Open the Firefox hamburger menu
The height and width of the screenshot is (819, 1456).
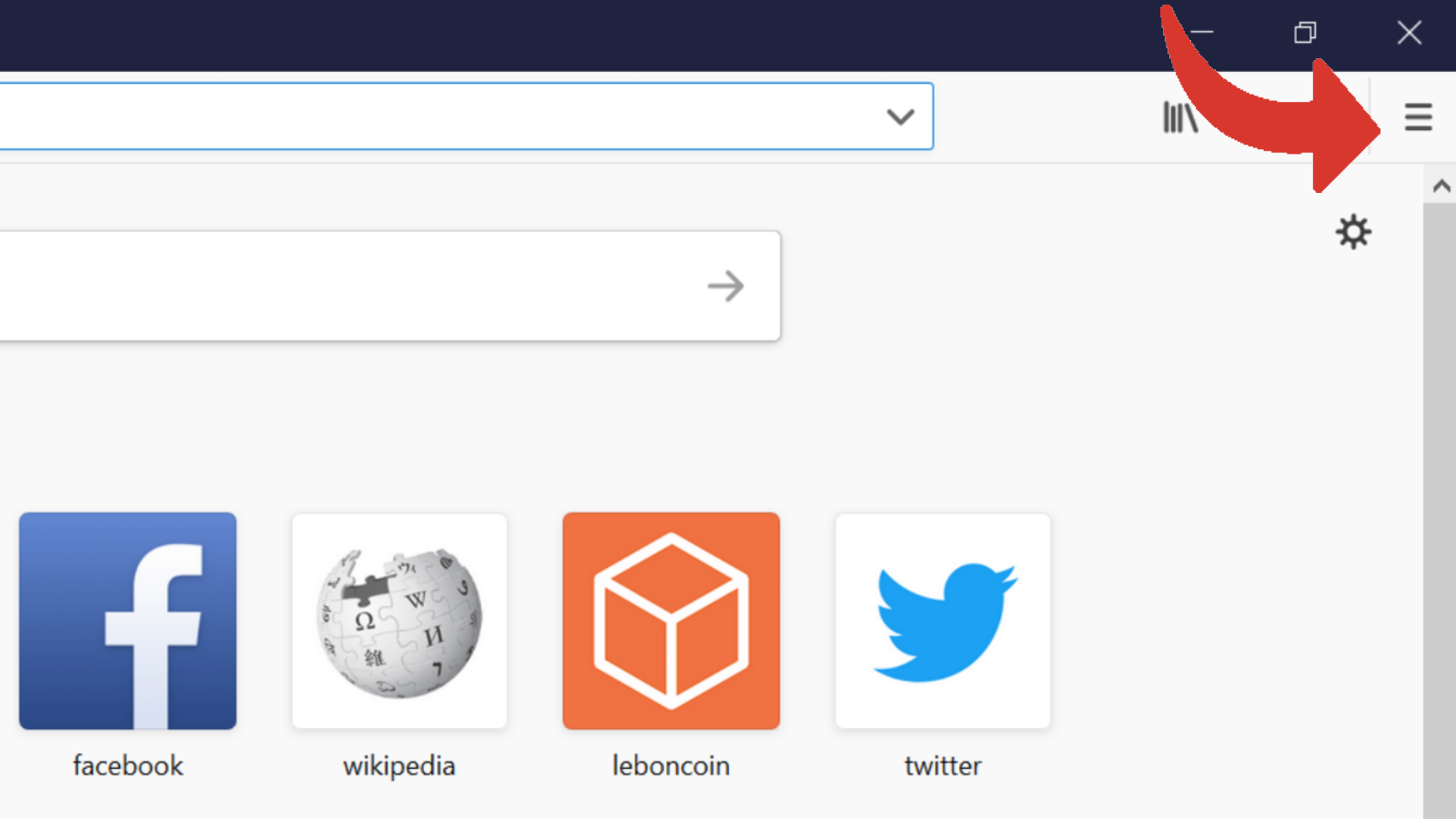1418,116
